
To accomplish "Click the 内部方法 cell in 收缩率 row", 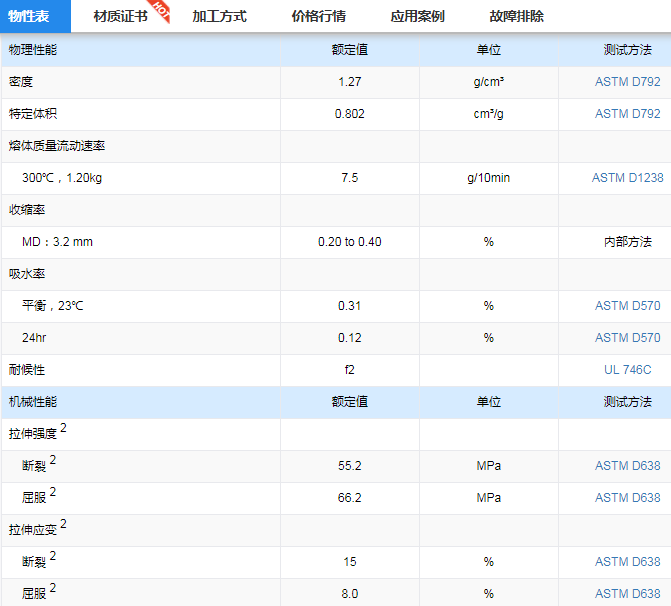I will point(627,242).
